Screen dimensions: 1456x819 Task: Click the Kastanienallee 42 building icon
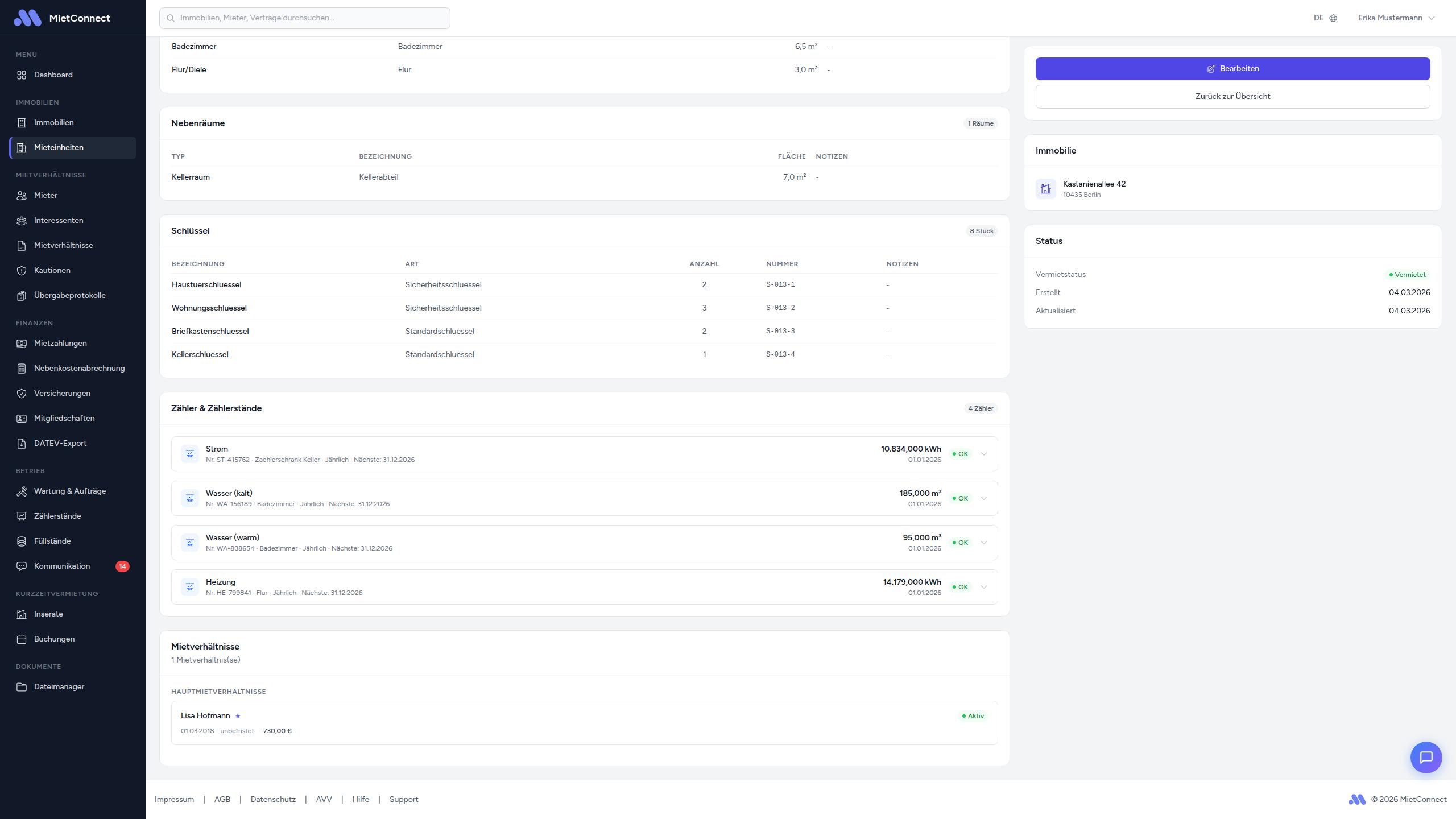1045,189
